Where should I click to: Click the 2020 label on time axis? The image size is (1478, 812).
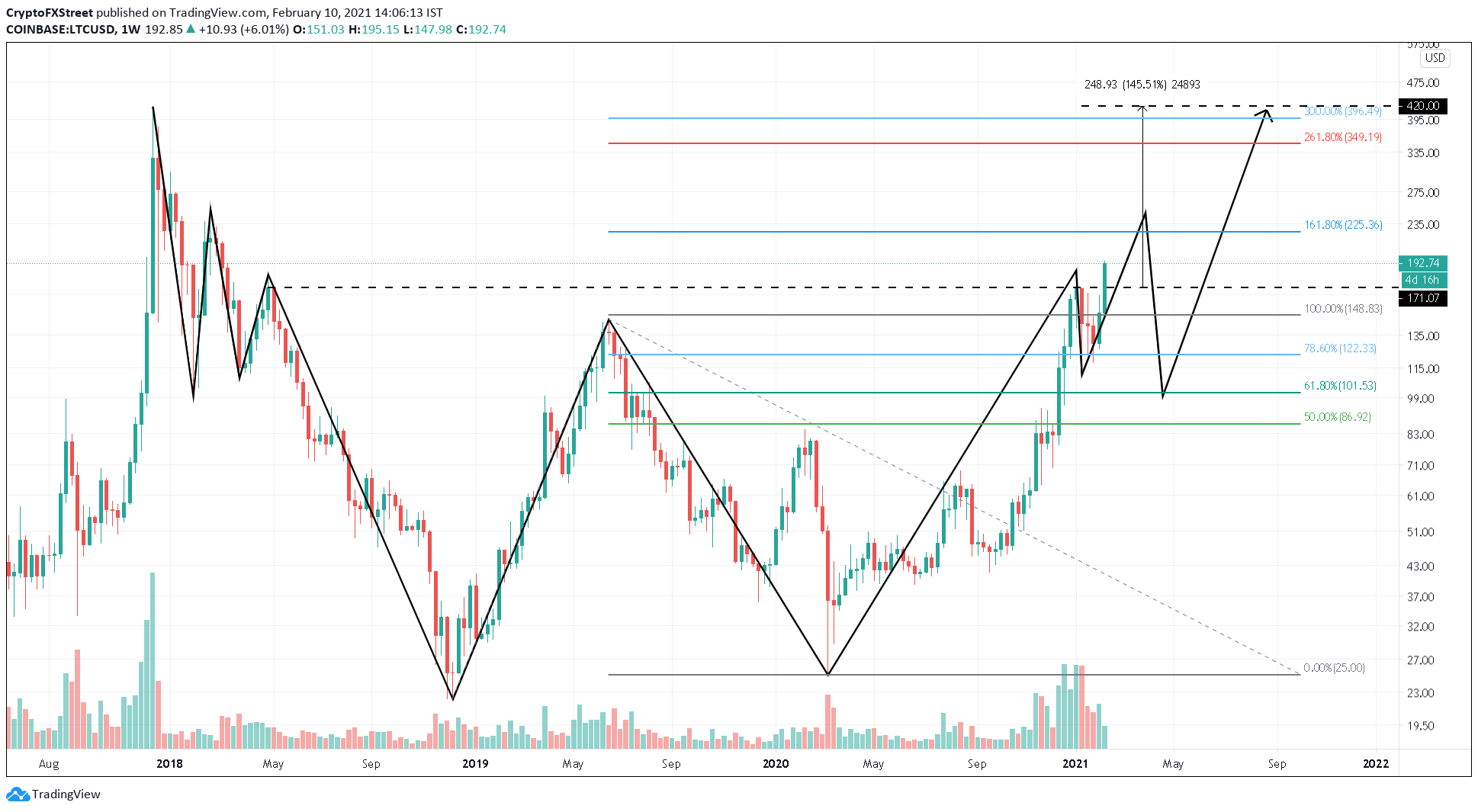tap(776, 764)
